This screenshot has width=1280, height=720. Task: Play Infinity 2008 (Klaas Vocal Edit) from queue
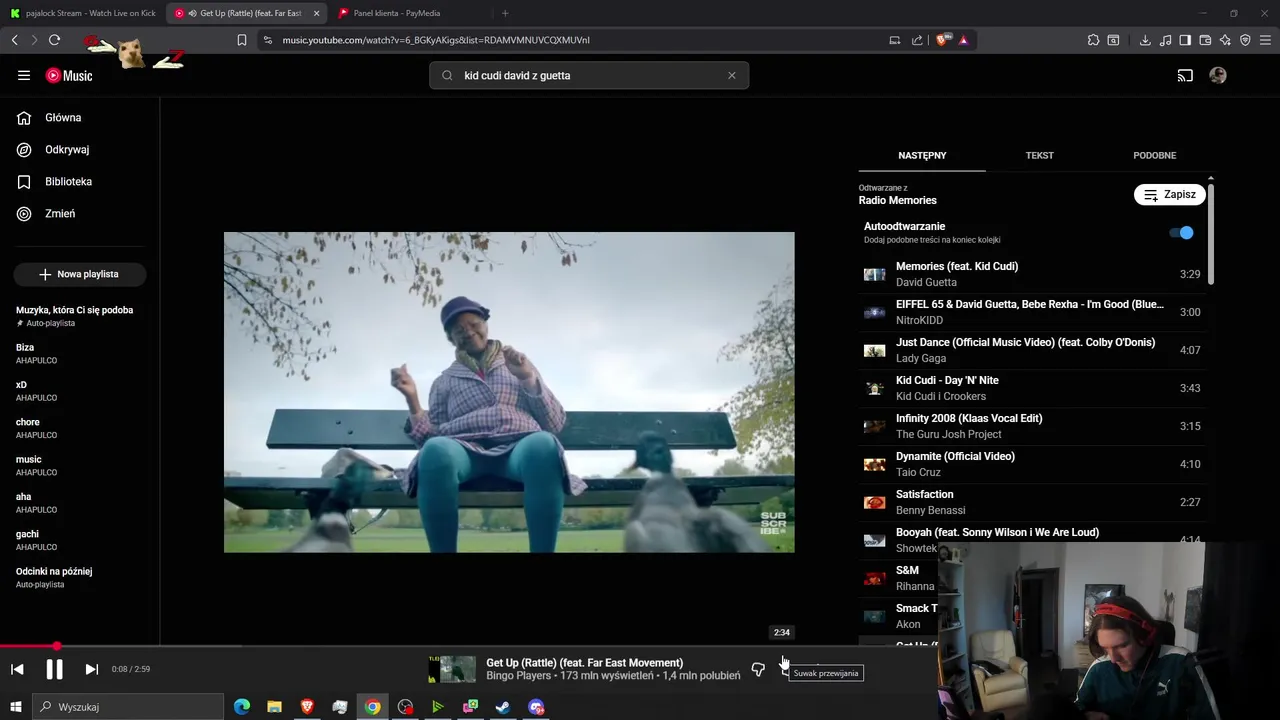coord(1032,426)
